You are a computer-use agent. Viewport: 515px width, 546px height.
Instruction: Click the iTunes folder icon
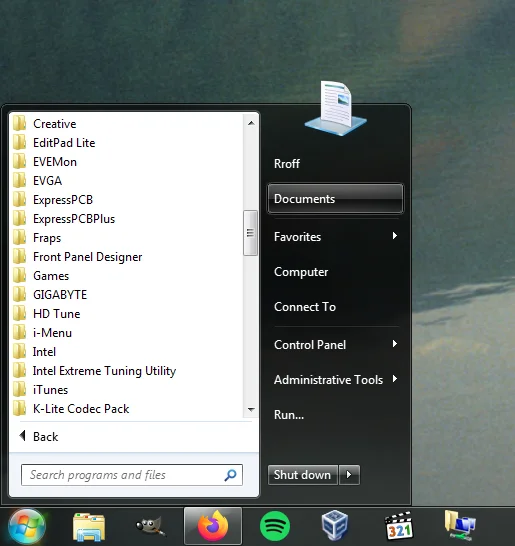[x=19, y=390]
